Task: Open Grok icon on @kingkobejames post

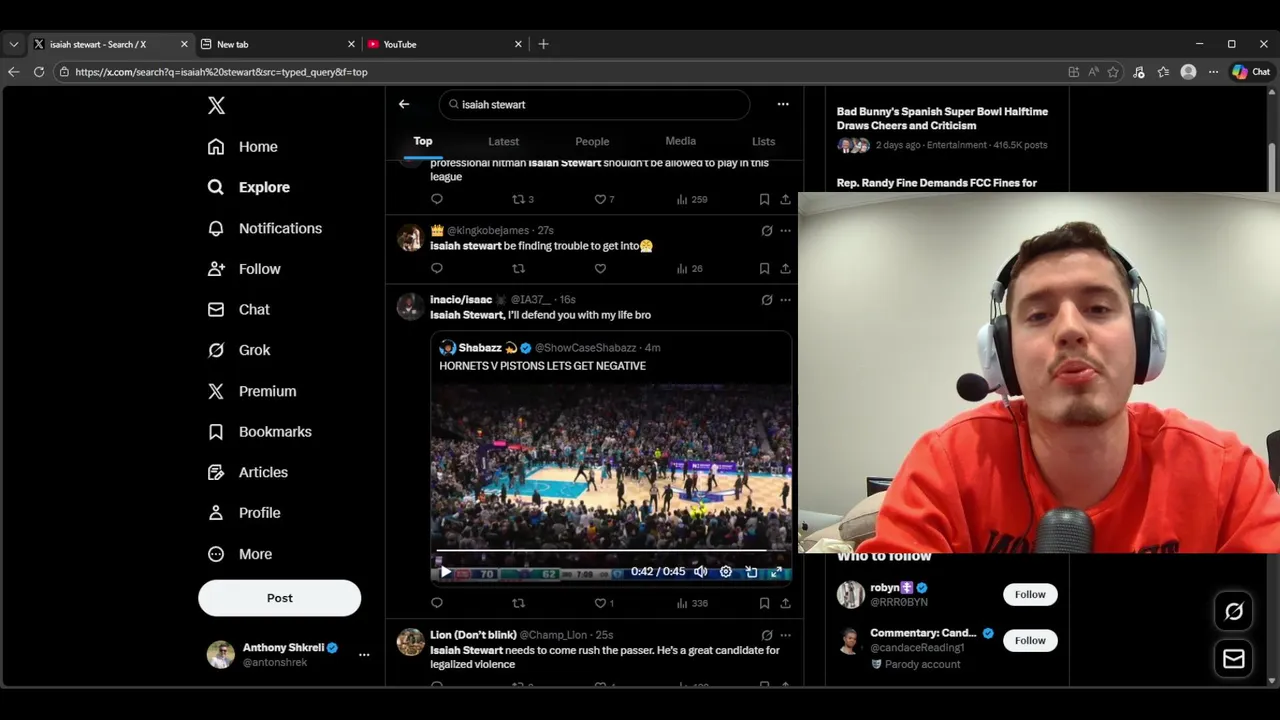Action: (x=767, y=230)
